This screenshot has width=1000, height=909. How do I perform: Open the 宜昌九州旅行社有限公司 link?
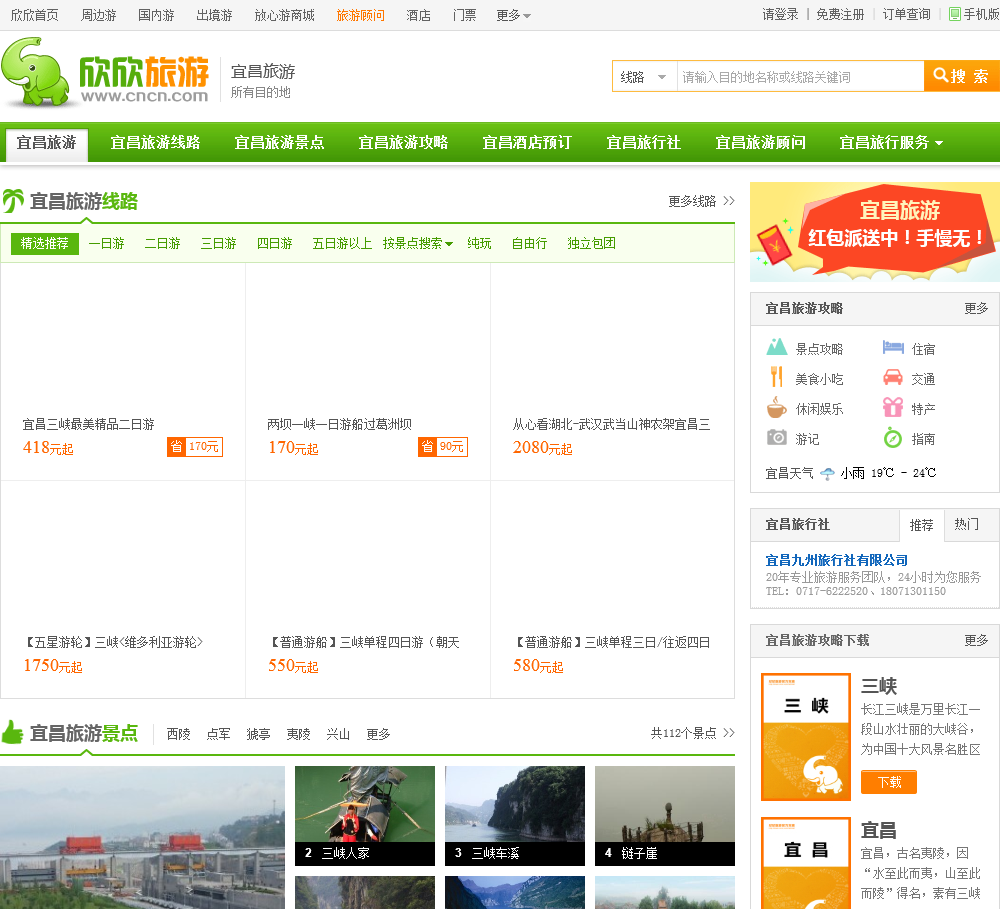(x=836, y=560)
